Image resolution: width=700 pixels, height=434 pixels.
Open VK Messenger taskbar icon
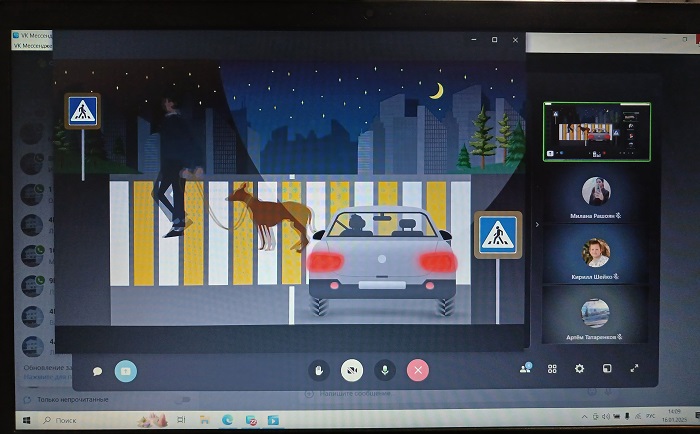251,420
